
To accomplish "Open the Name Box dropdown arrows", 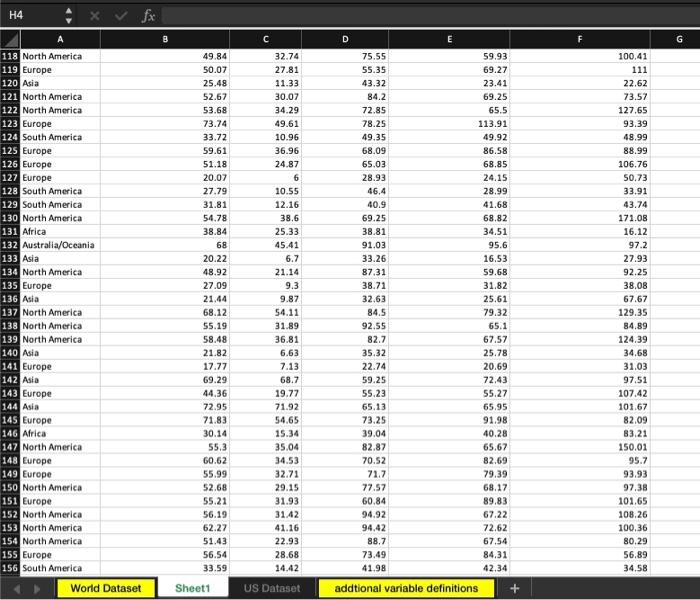I will click(x=68, y=16).
